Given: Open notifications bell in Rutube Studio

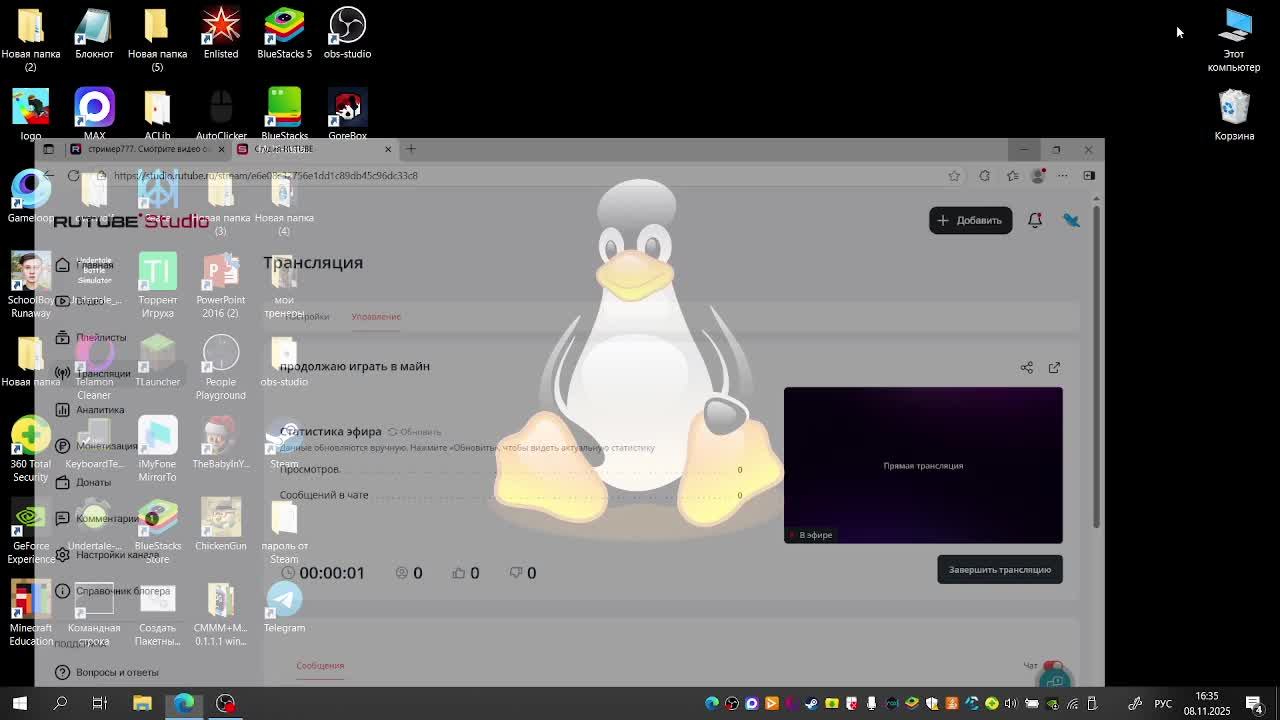Looking at the screenshot, I should (x=1035, y=220).
